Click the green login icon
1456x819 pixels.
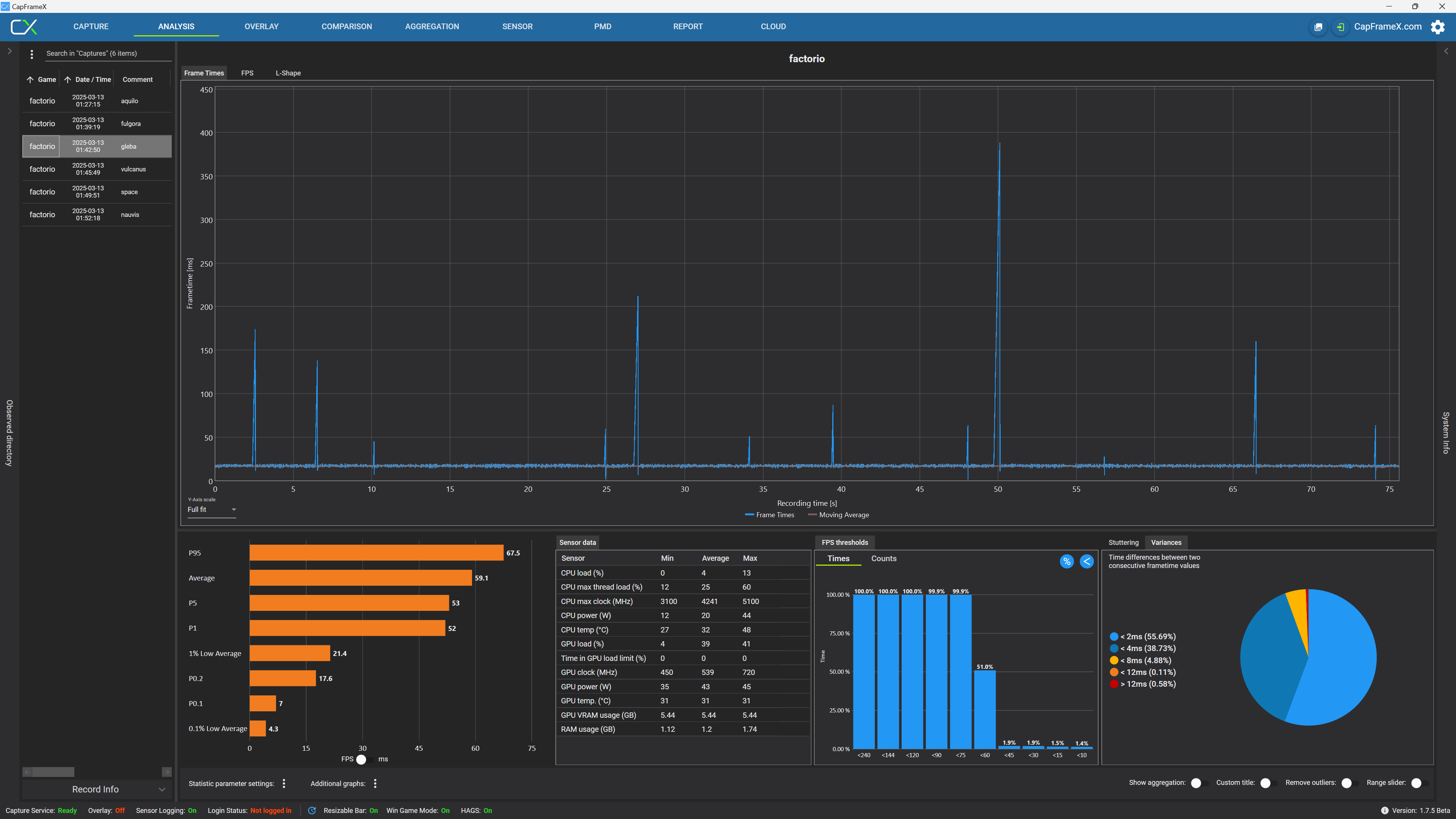(1340, 27)
